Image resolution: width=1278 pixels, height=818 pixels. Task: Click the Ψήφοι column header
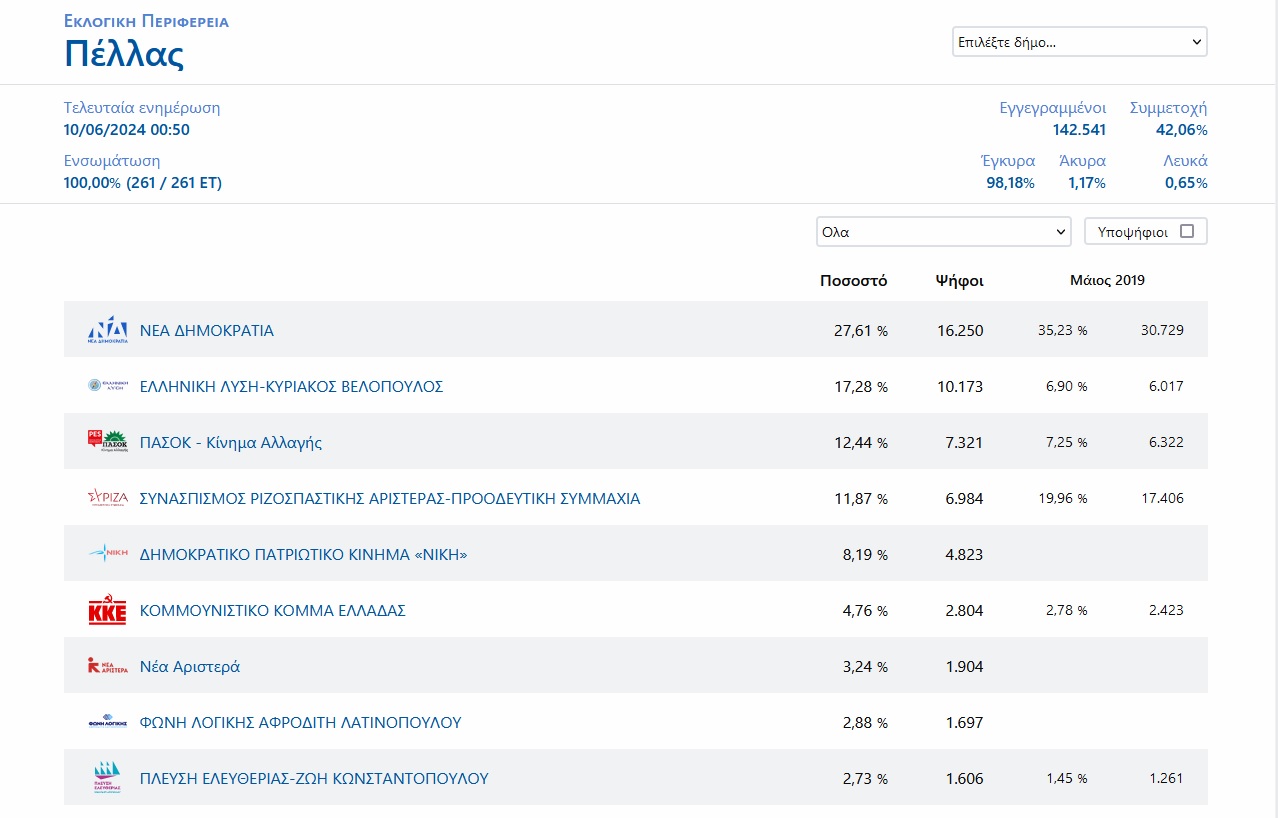959,281
